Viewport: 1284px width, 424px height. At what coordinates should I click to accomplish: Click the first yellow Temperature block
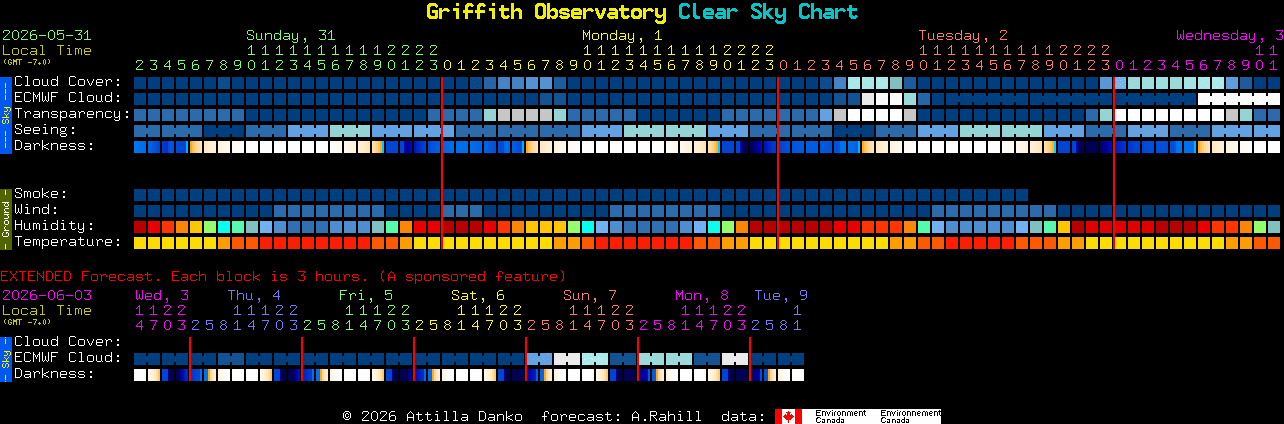coord(140,243)
